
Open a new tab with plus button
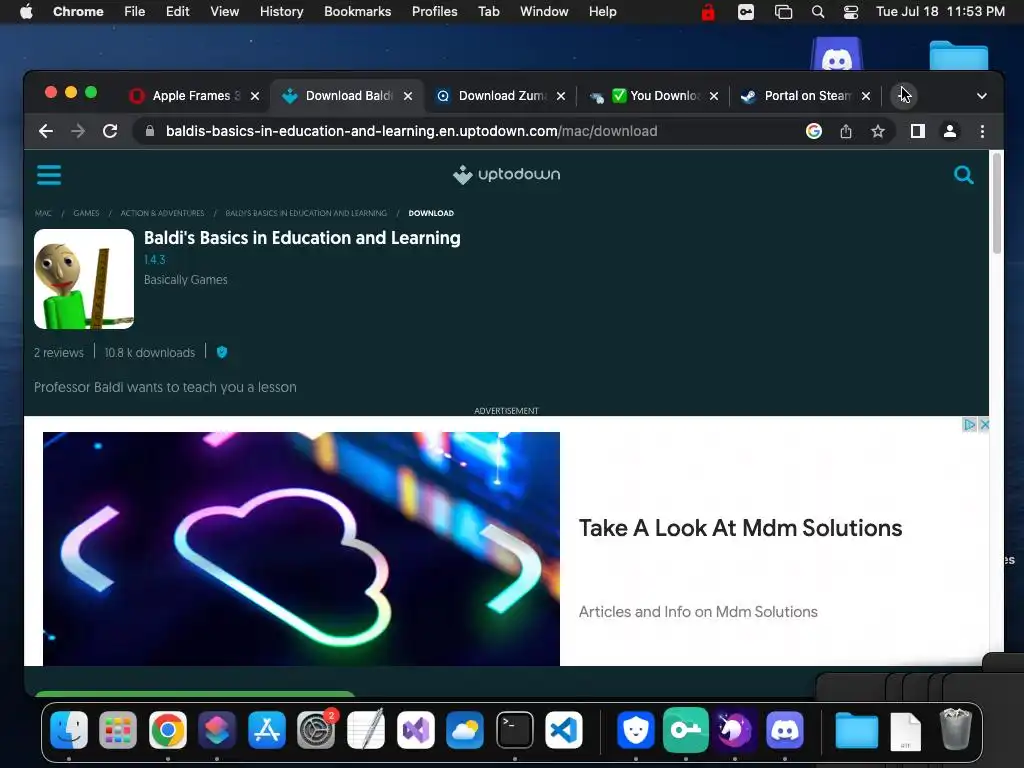pos(904,96)
